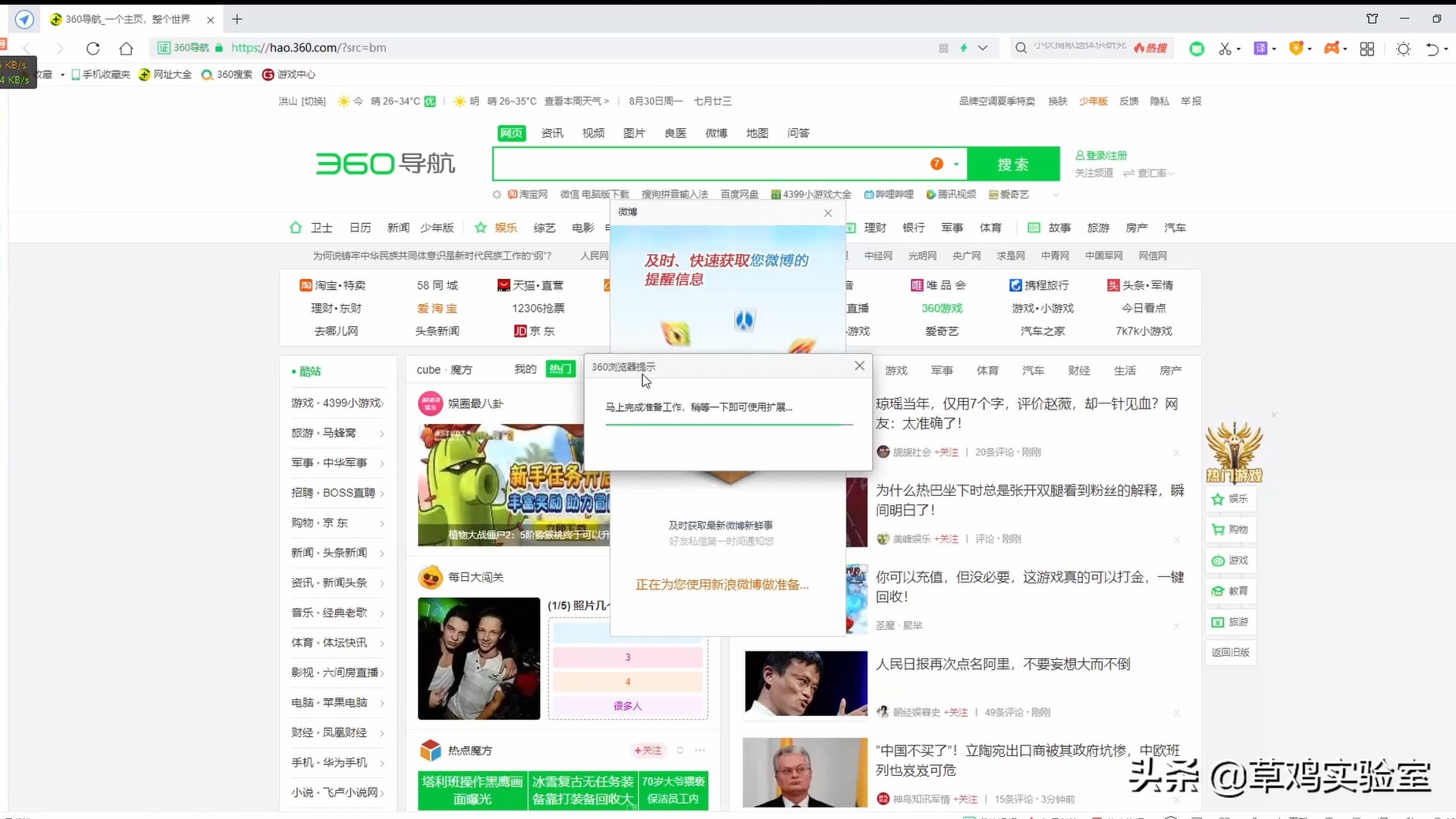Screen dimensions: 1456x819
Task: Activate the green reading mode icon
Action: 1196,48
